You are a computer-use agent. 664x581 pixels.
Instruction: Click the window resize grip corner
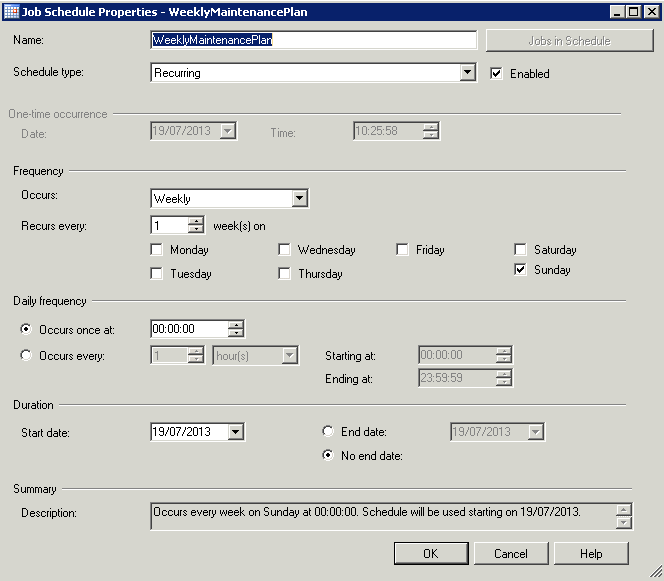[x=656, y=573]
